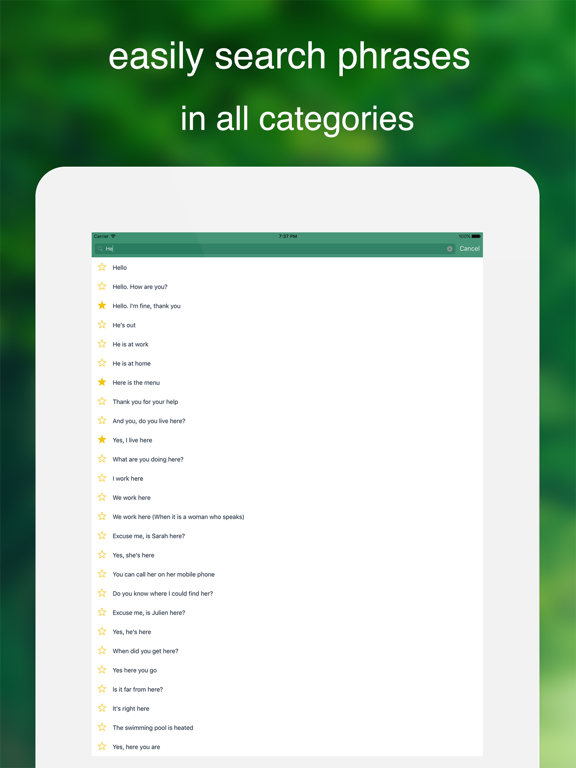Open the phrase "I work here"
The height and width of the screenshot is (768, 576).
click(x=287, y=478)
